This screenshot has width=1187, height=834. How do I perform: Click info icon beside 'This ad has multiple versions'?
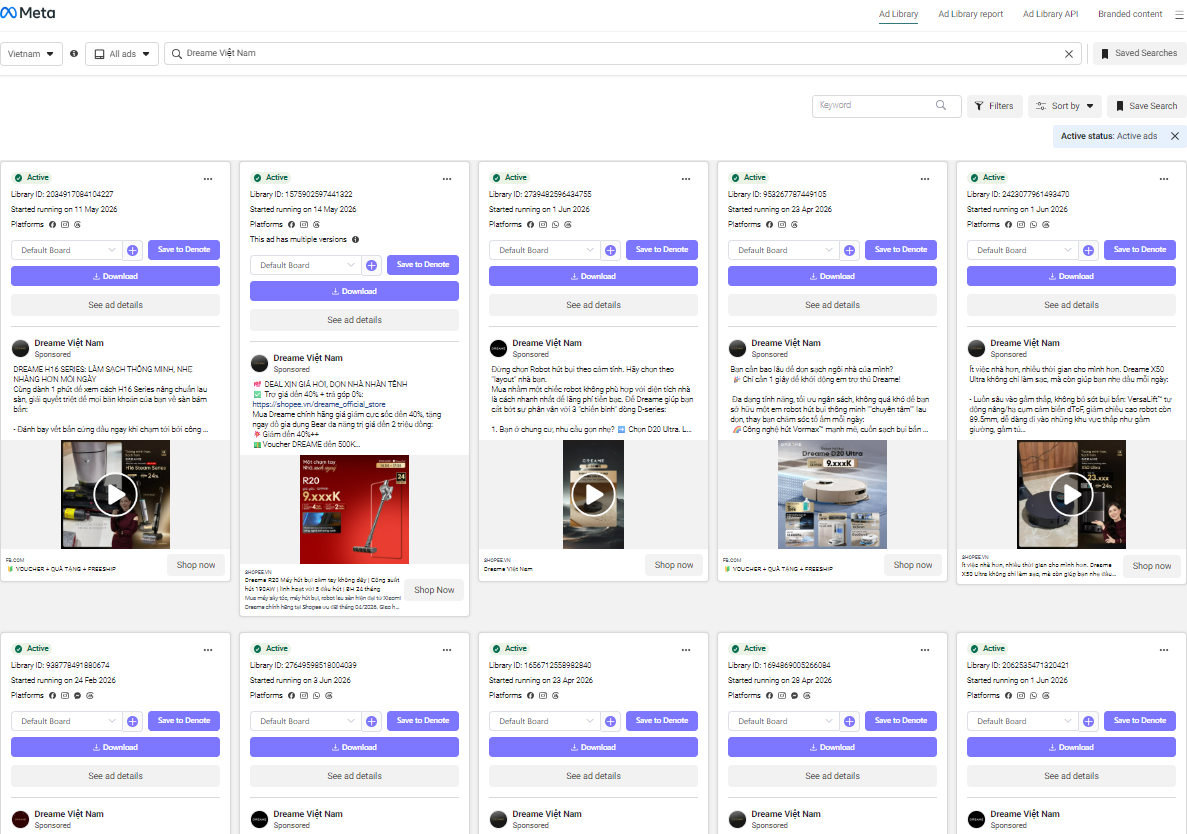point(356,239)
